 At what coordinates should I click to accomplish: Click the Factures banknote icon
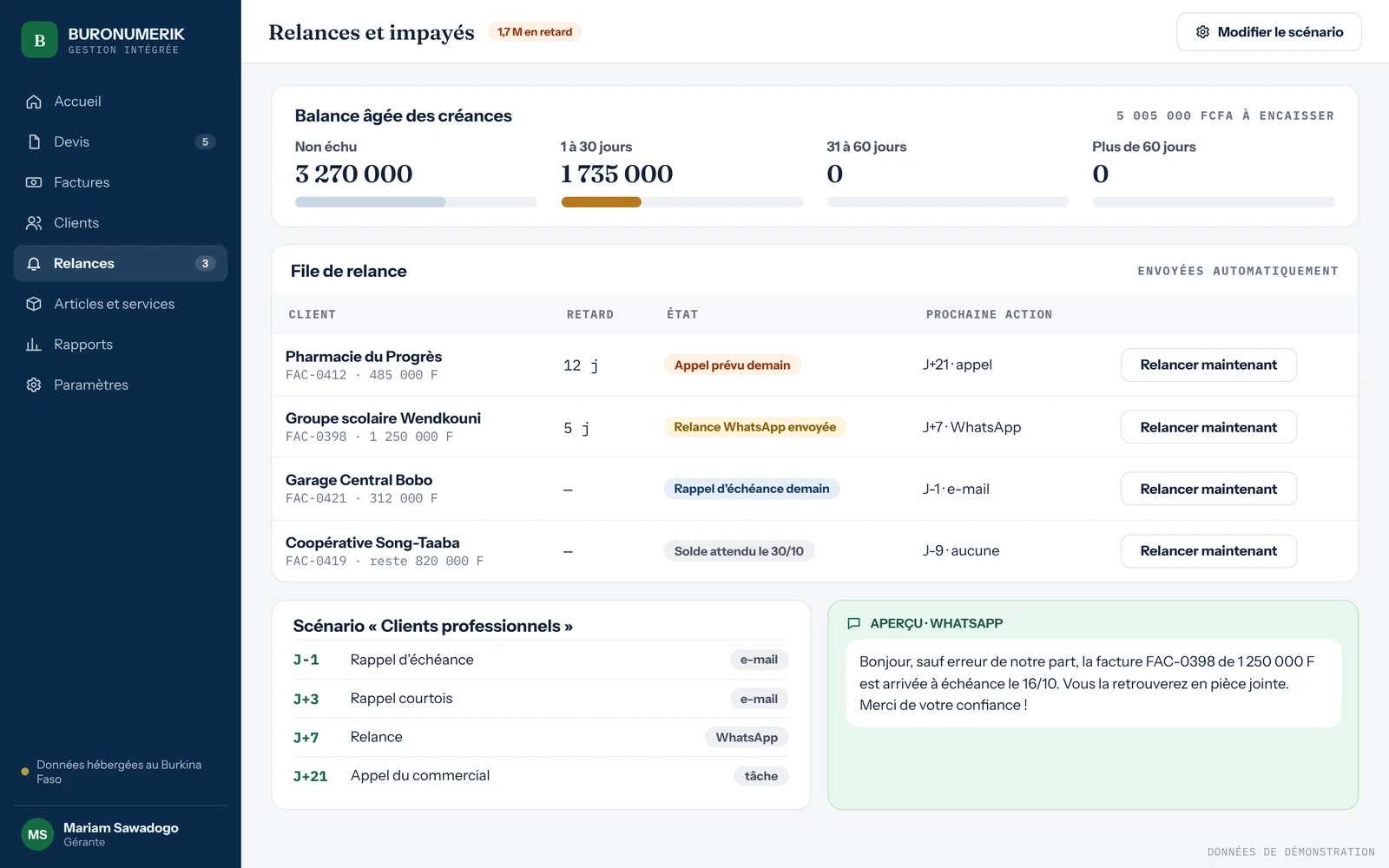pos(34,182)
